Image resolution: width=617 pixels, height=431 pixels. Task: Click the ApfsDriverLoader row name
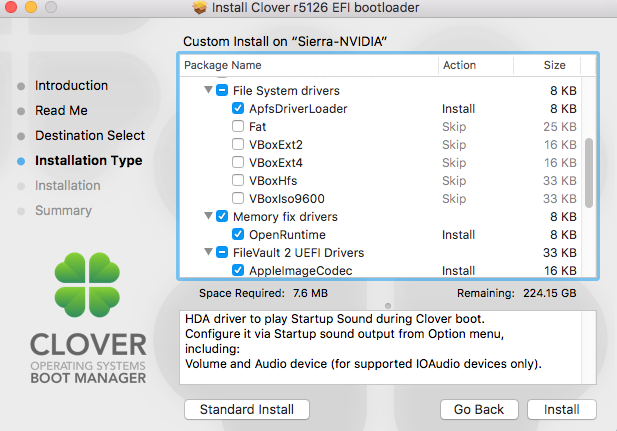point(298,109)
